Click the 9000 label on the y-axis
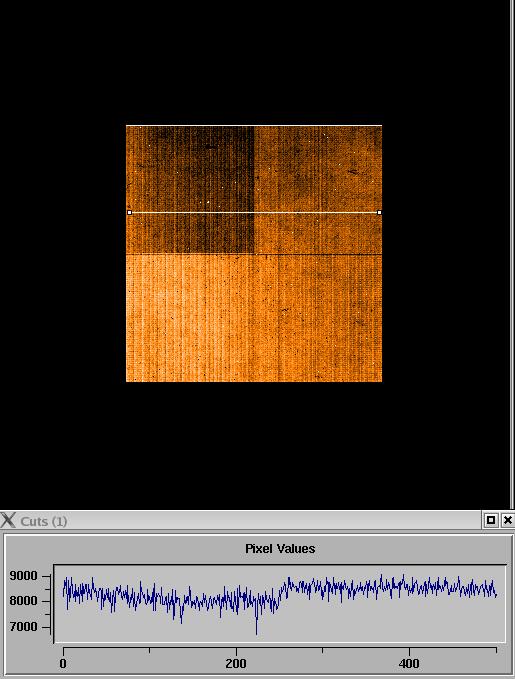515x679 pixels. pyautogui.click(x=23, y=576)
